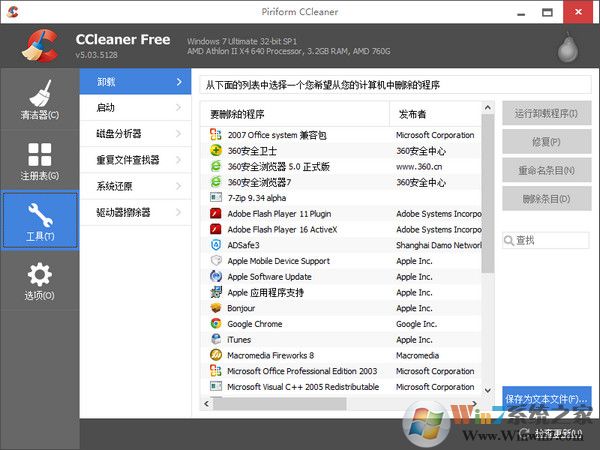Click horizontal scrollbar left arrow

click(x=207, y=403)
